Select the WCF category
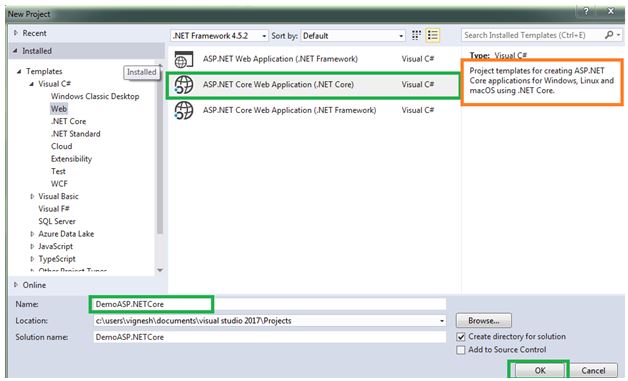 [59, 184]
